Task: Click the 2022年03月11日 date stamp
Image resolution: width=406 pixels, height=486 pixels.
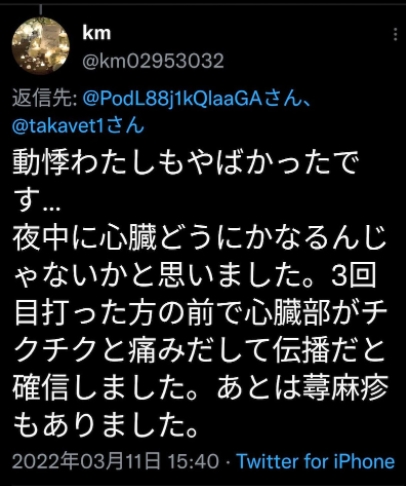Action: point(86,462)
